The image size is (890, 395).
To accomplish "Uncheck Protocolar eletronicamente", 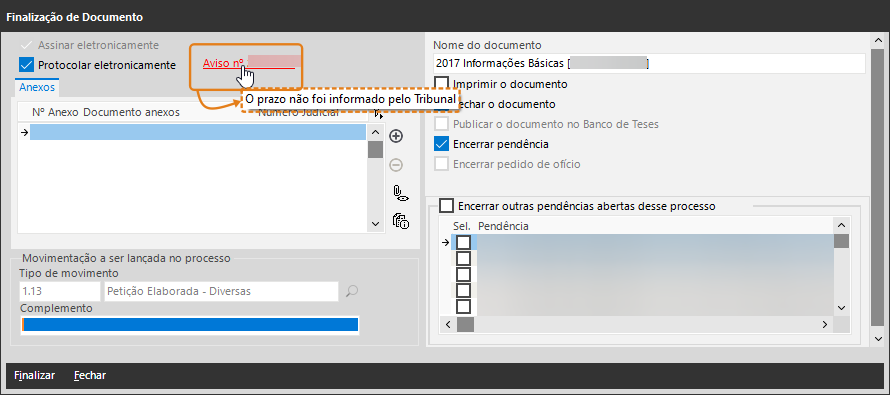I will (x=27, y=65).
